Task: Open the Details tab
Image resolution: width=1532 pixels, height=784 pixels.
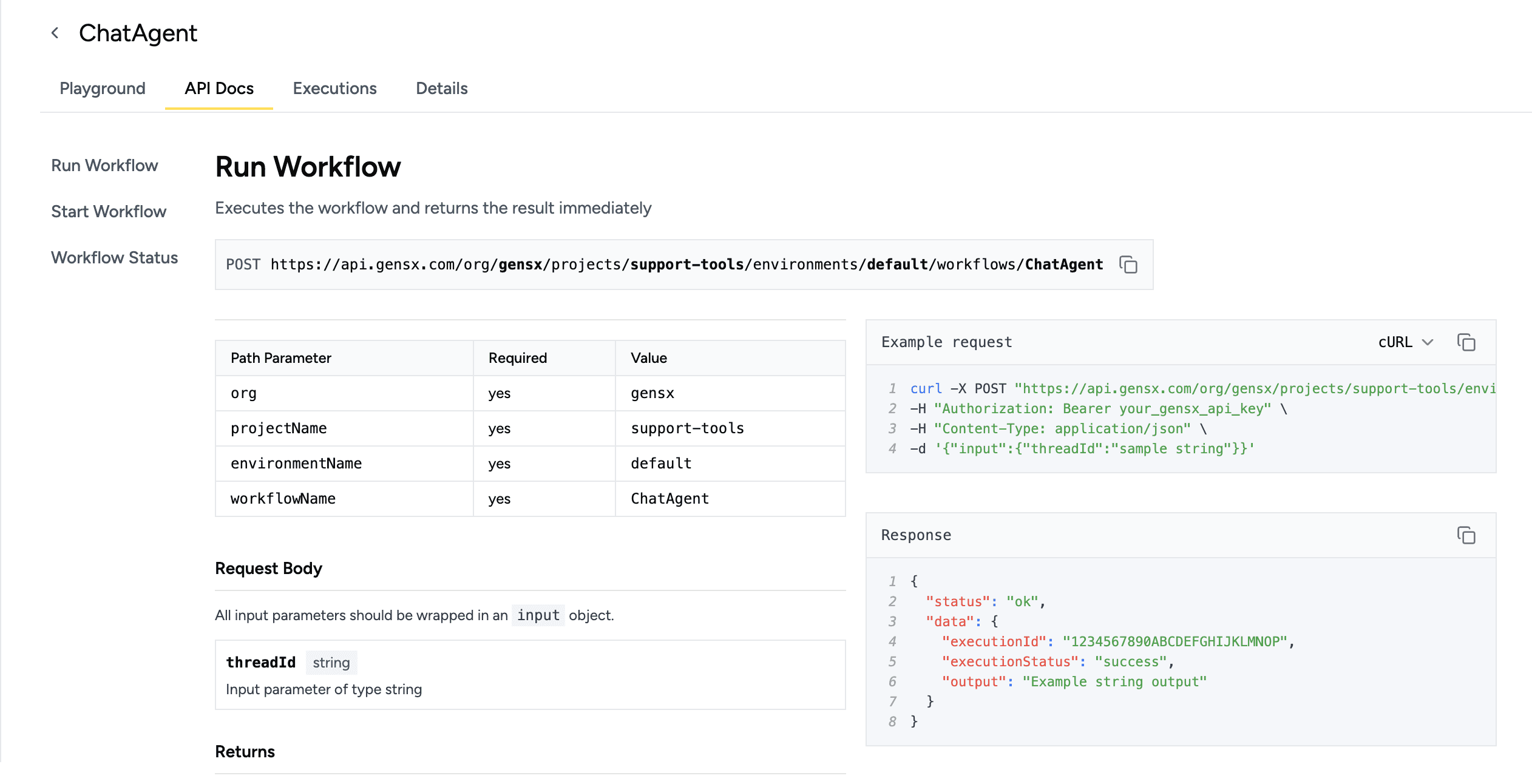Action: pos(441,89)
